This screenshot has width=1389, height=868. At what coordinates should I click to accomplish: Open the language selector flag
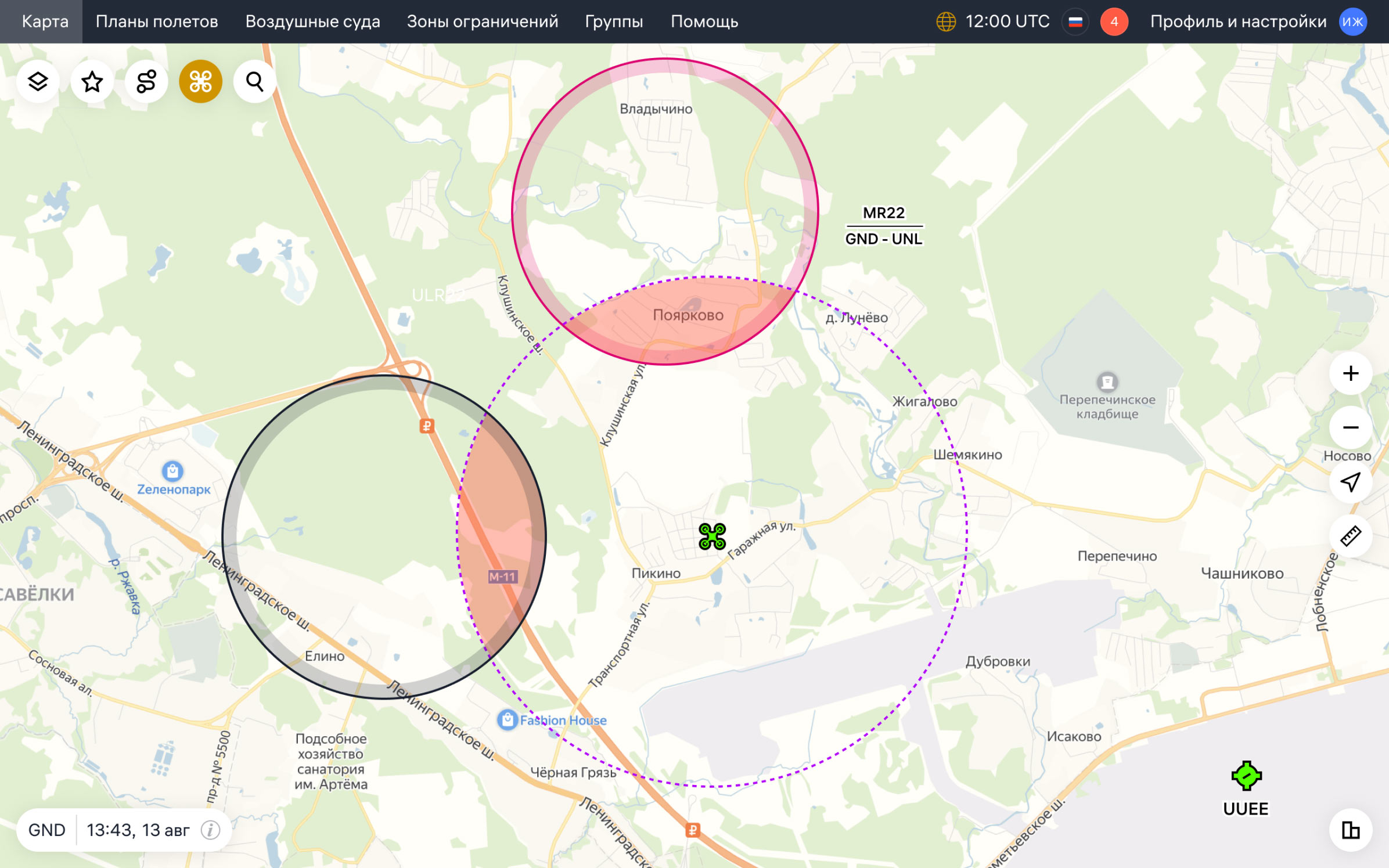(x=1075, y=22)
